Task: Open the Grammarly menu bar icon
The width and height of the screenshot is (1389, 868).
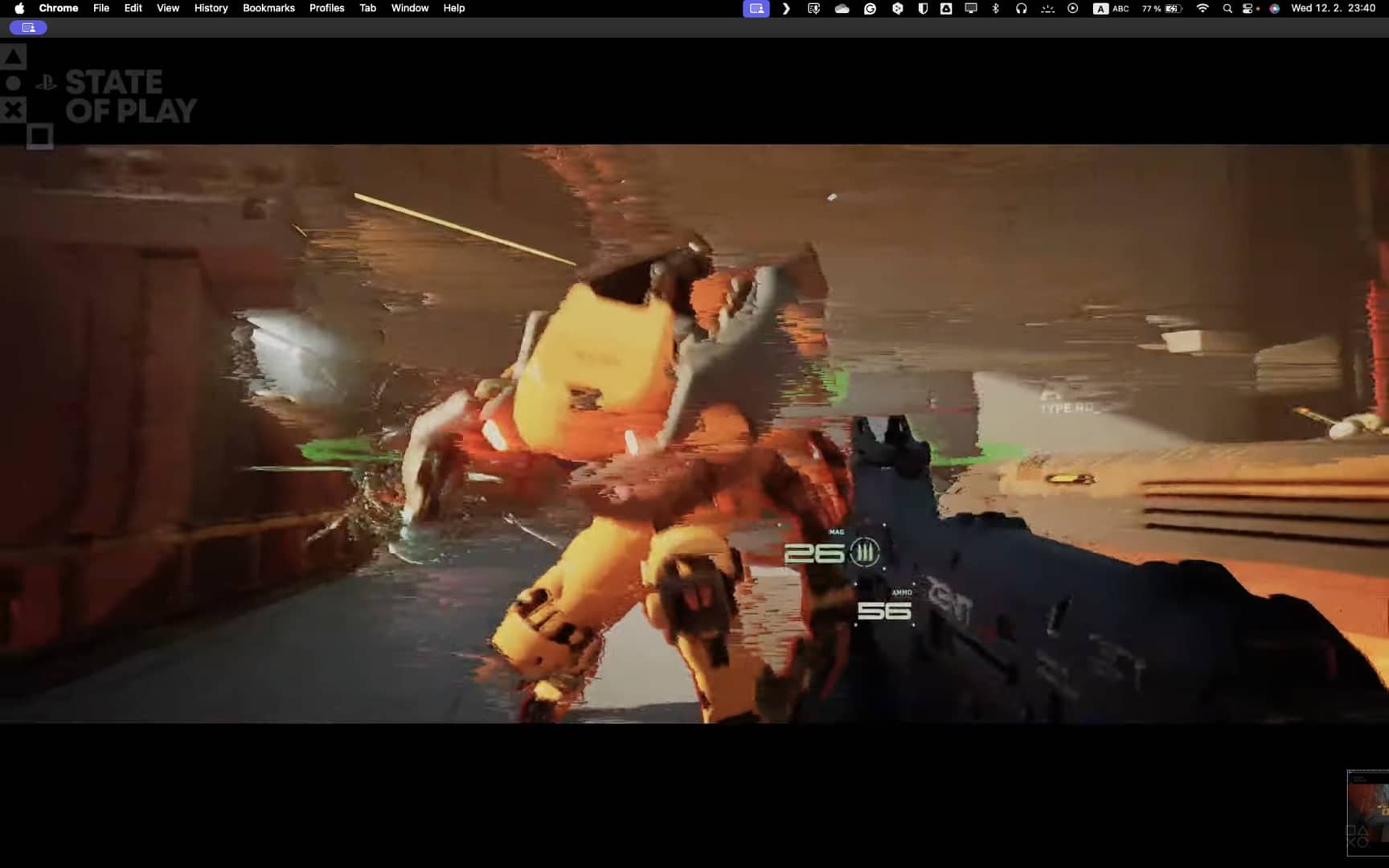Action: point(870,9)
